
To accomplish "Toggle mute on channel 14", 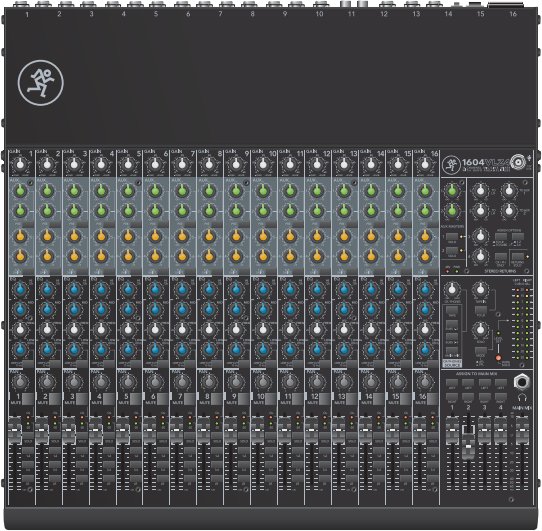I will point(379,399).
